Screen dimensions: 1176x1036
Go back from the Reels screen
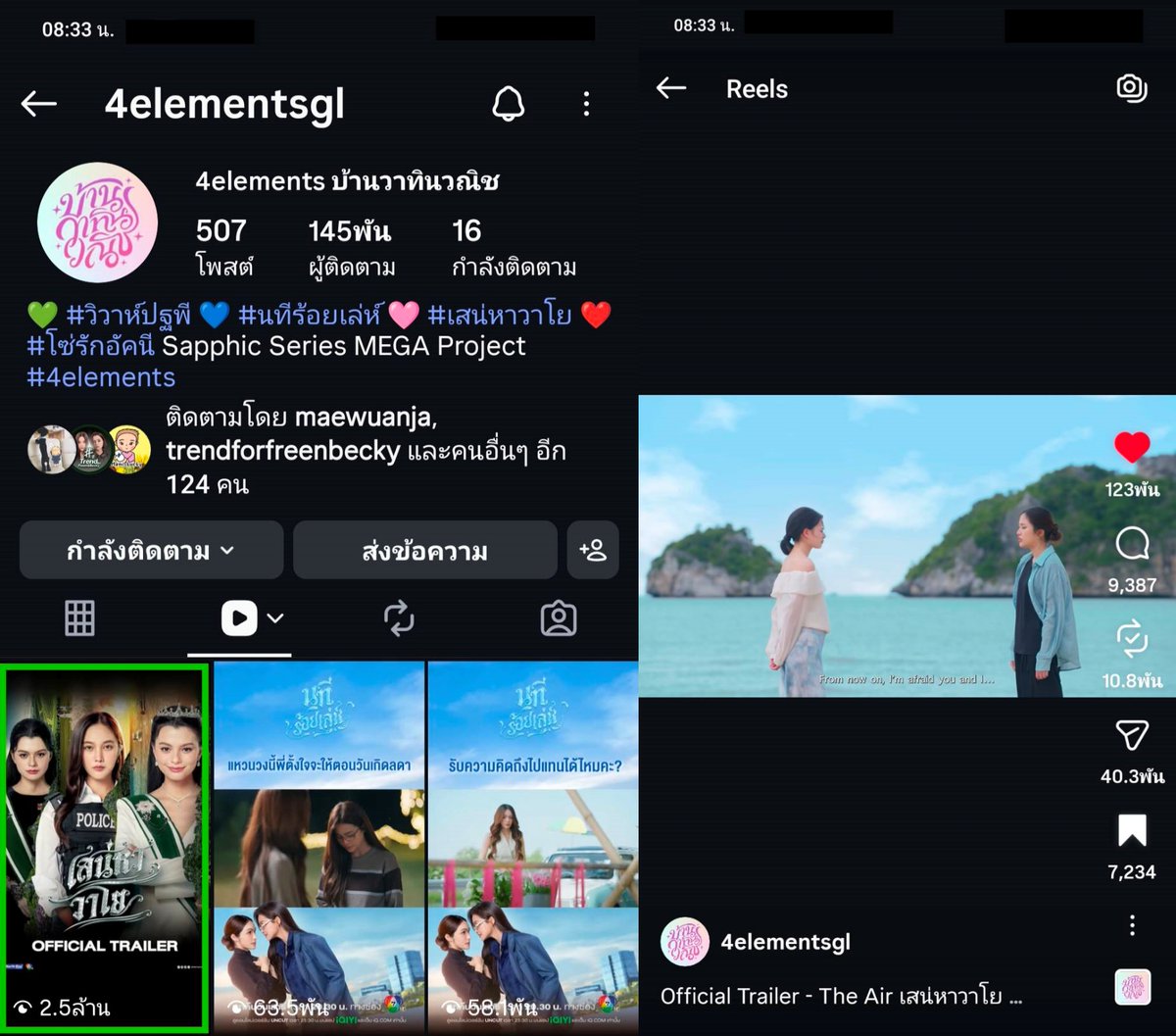pos(671,88)
